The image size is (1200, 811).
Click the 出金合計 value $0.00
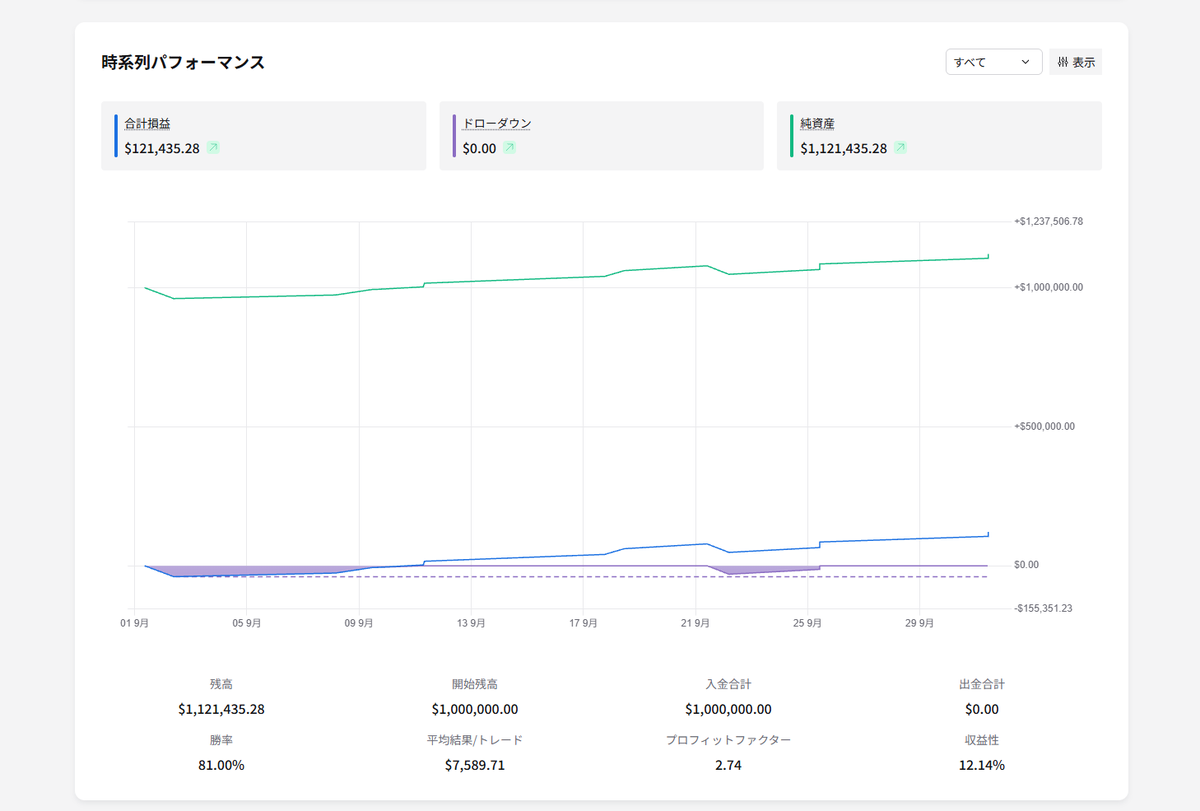[x=982, y=709]
